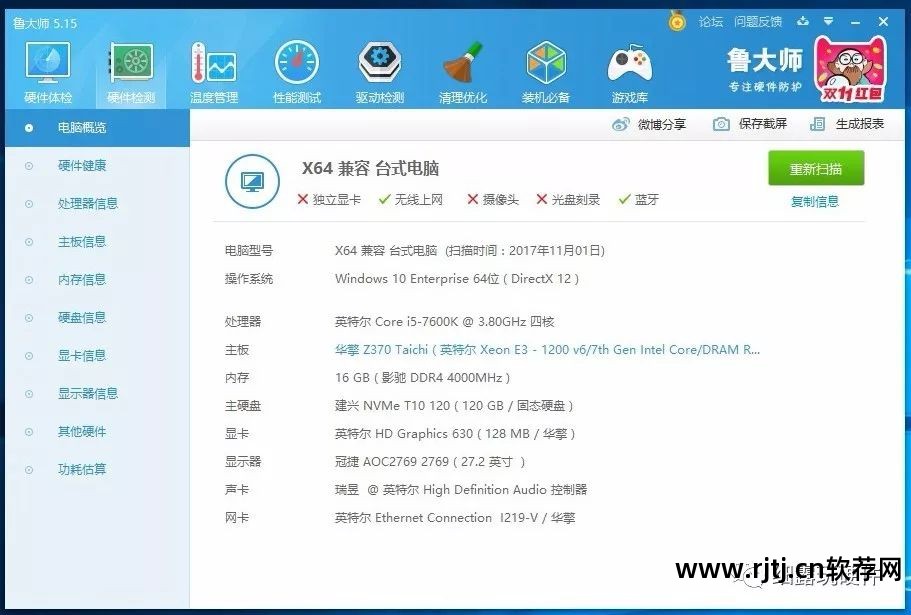Click the 复制信息 link
The image size is (911, 615).
click(x=815, y=202)
